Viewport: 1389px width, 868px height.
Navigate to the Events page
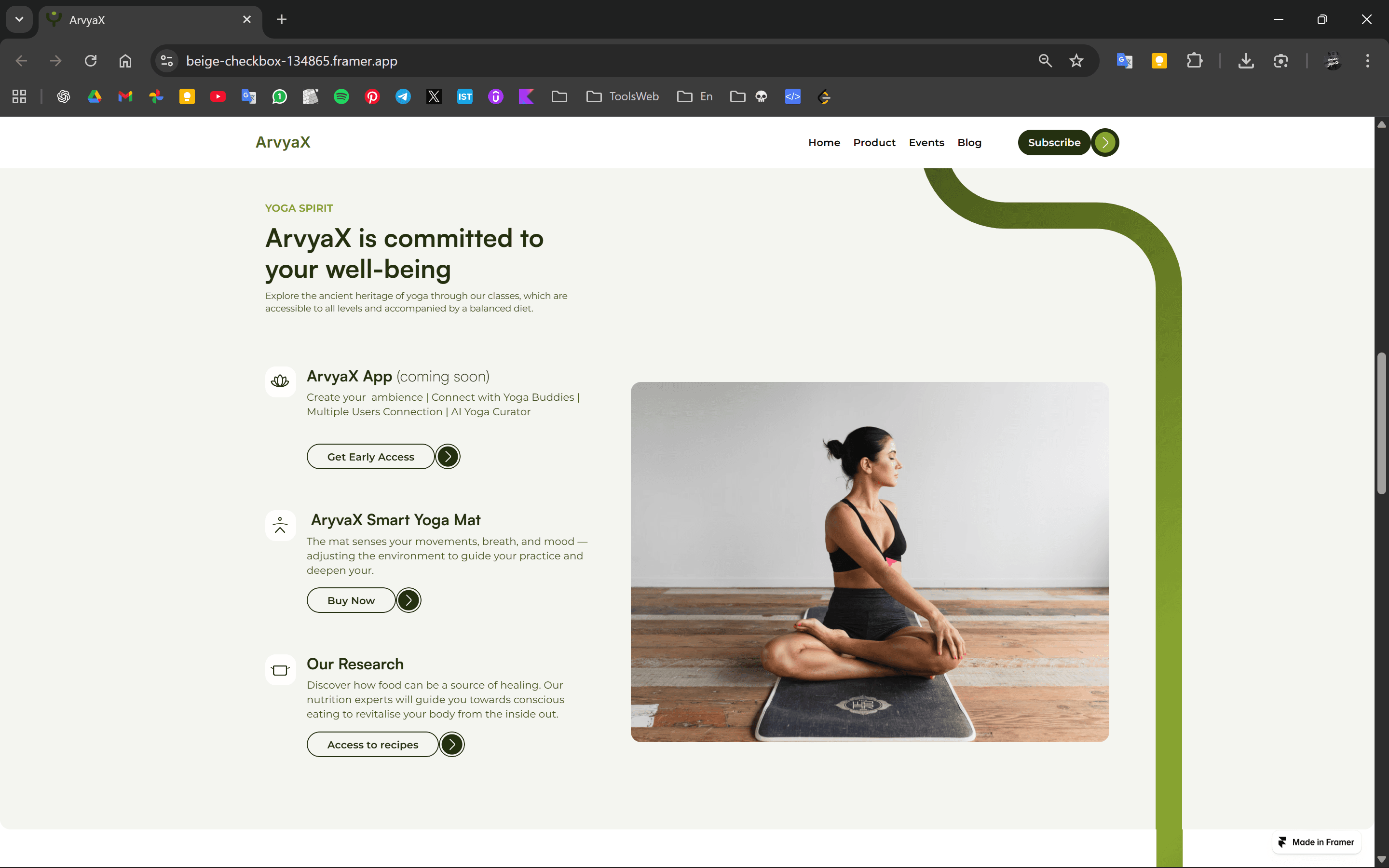tap(926, 142)
